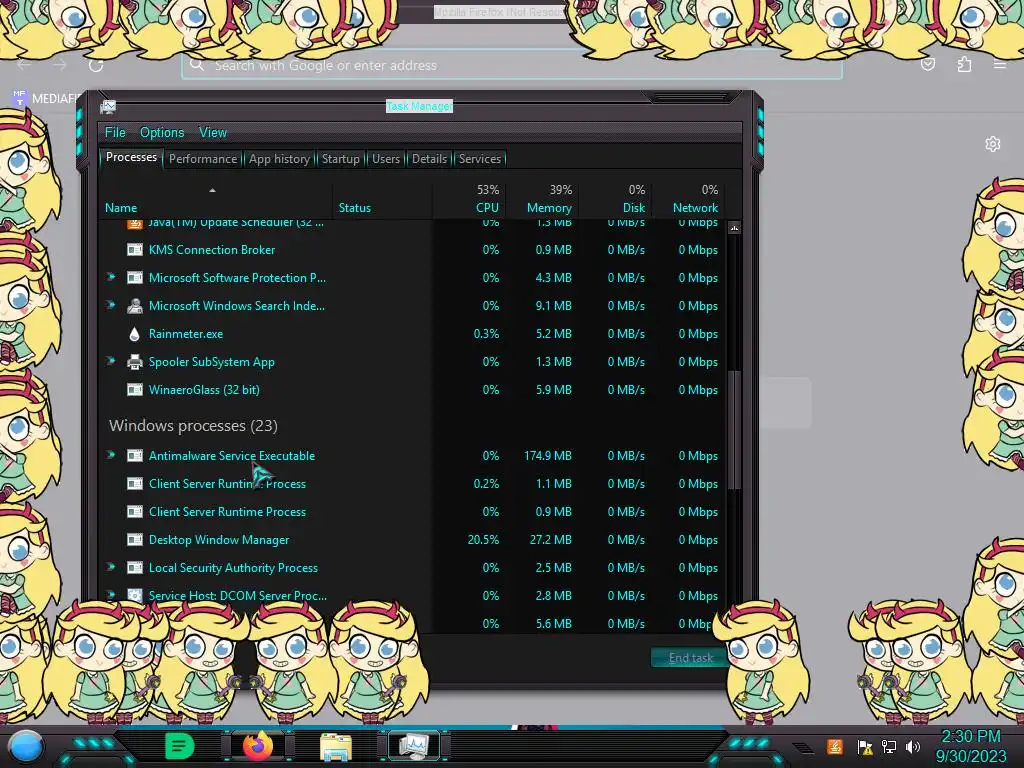The width and height of the screenshot is (1024, 768).
Task: Click the Antimalware Service Executable icon
Action: coord(135,456)
